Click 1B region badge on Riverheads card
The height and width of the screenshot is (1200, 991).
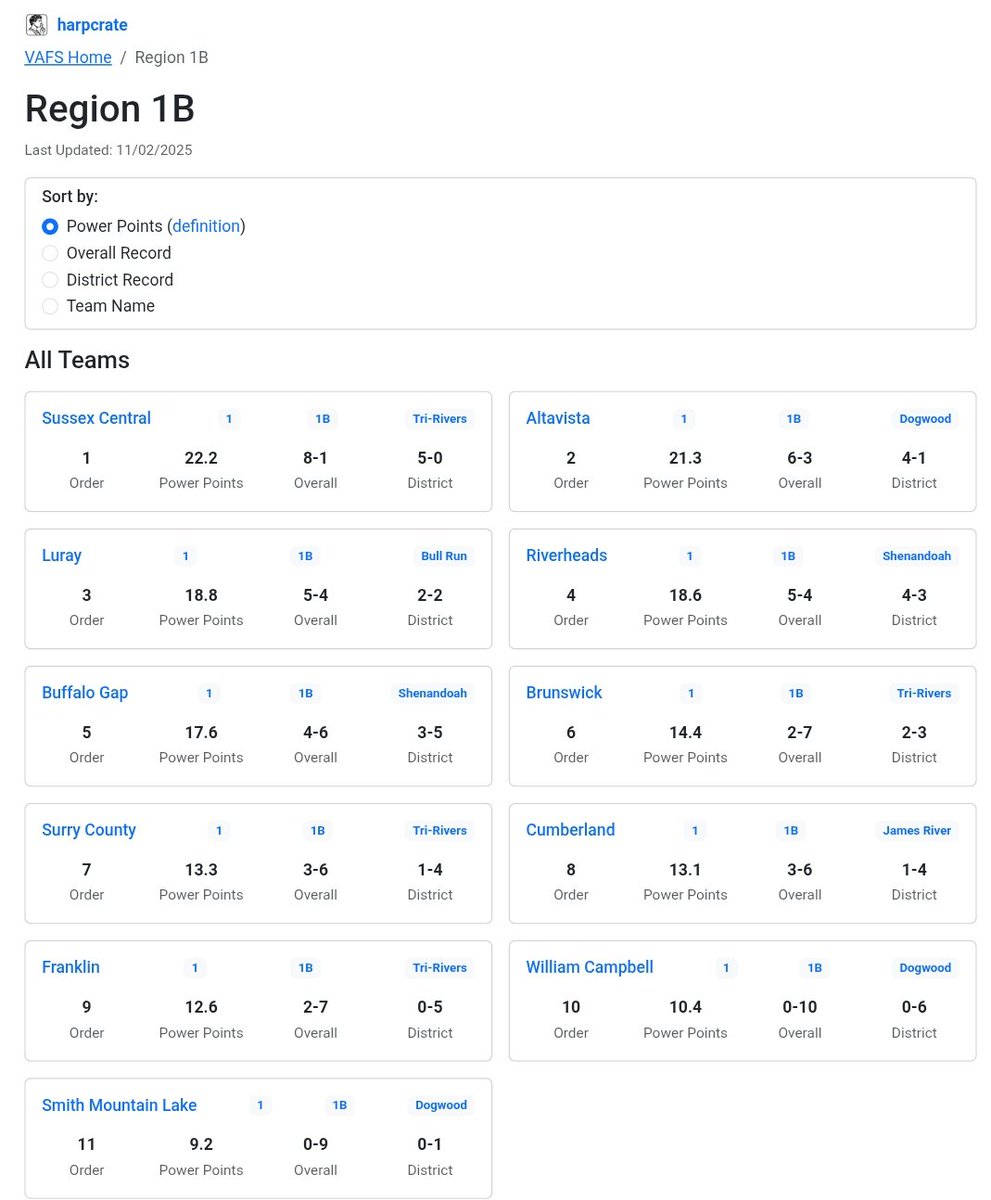pos(788,556)
